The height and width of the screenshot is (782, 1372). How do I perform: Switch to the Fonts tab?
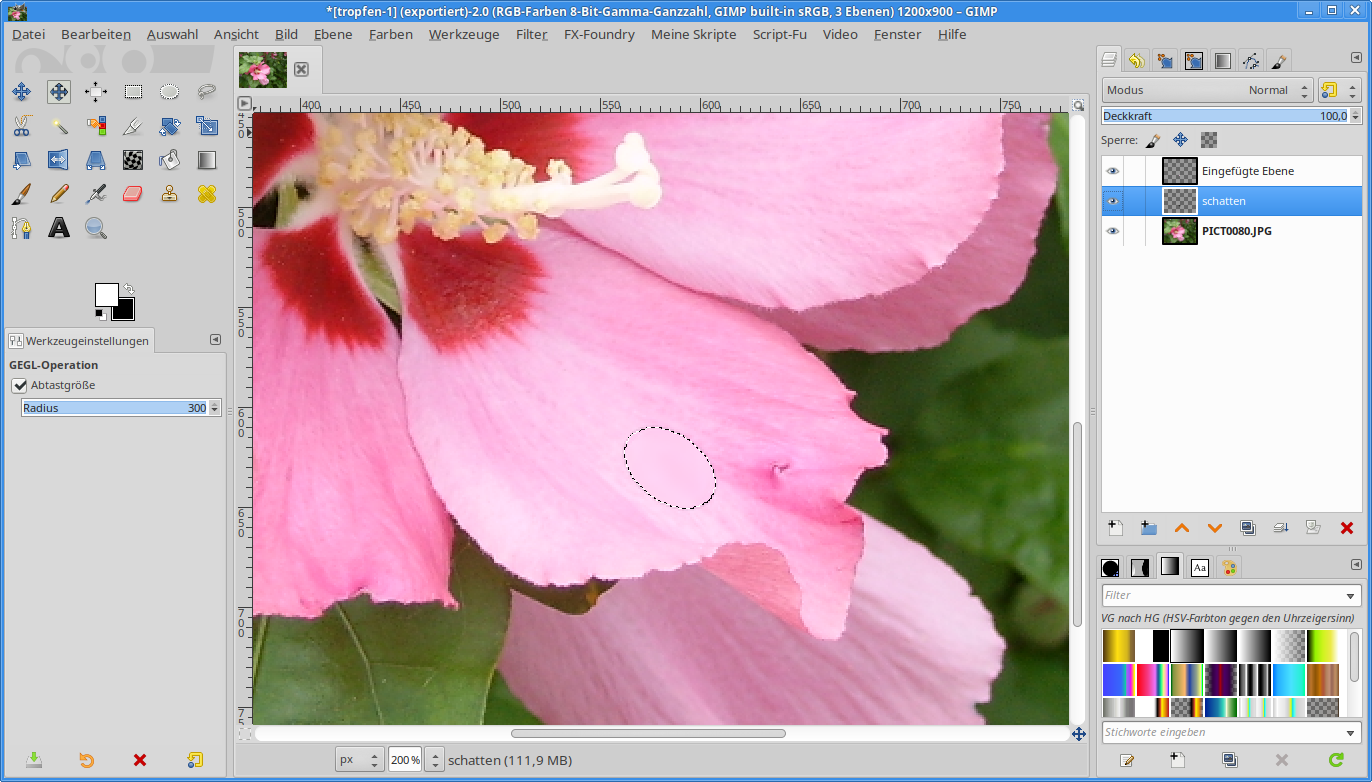point(1199,568)
